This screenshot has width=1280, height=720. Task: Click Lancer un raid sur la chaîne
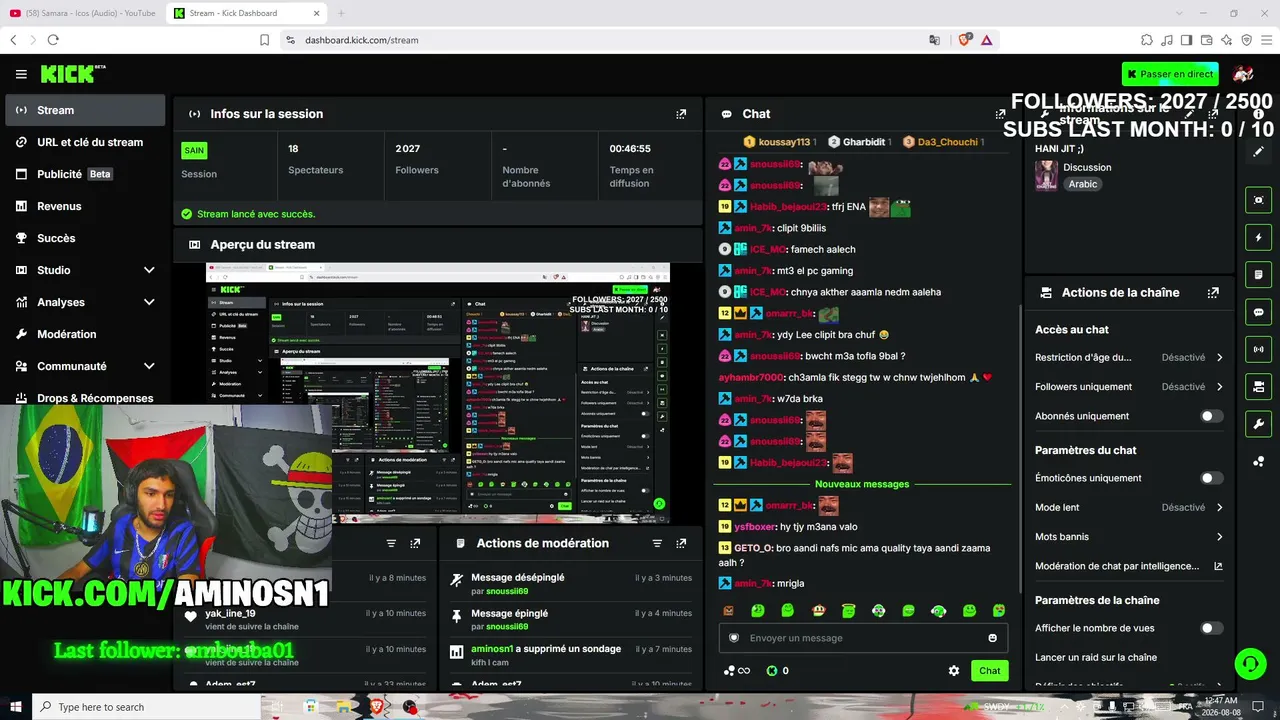coord(1096,658)
